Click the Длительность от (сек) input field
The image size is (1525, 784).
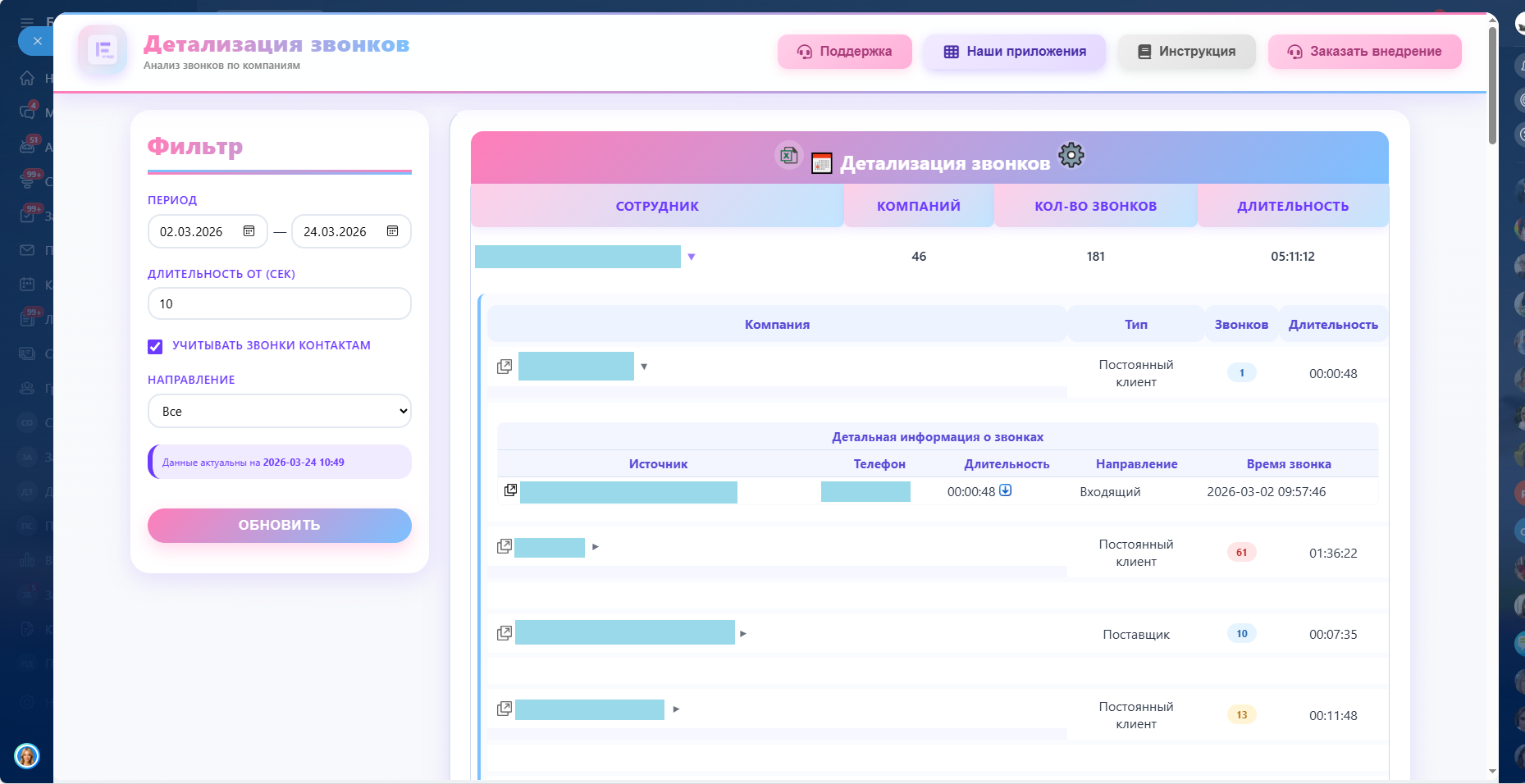click(279, 303)
